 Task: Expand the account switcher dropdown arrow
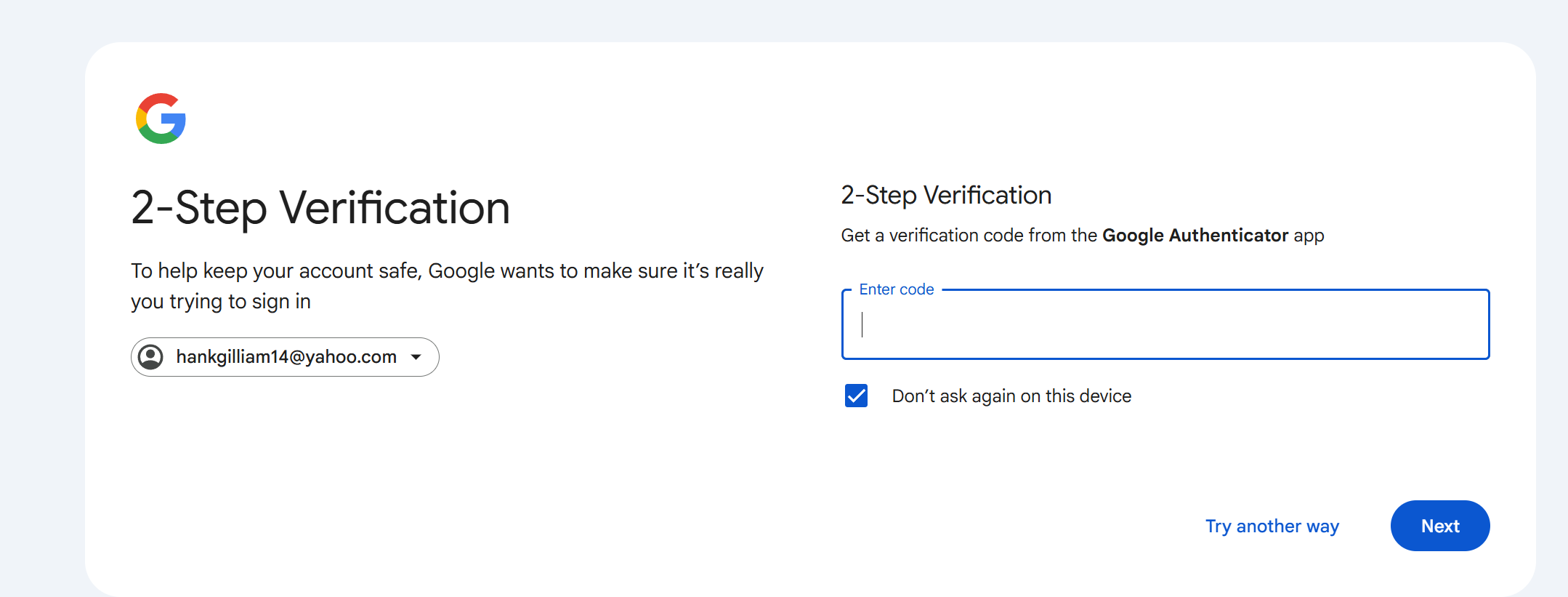tap(416, 357)
